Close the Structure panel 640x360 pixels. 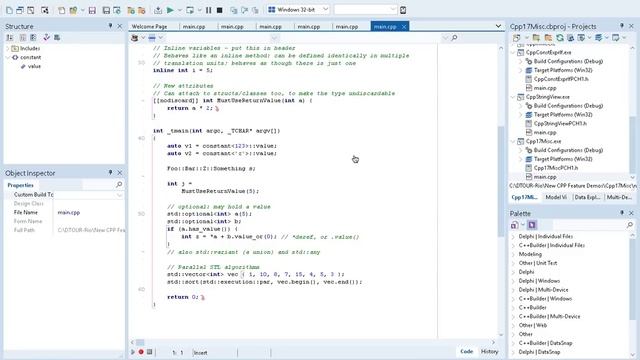click(x=120, y=26)
